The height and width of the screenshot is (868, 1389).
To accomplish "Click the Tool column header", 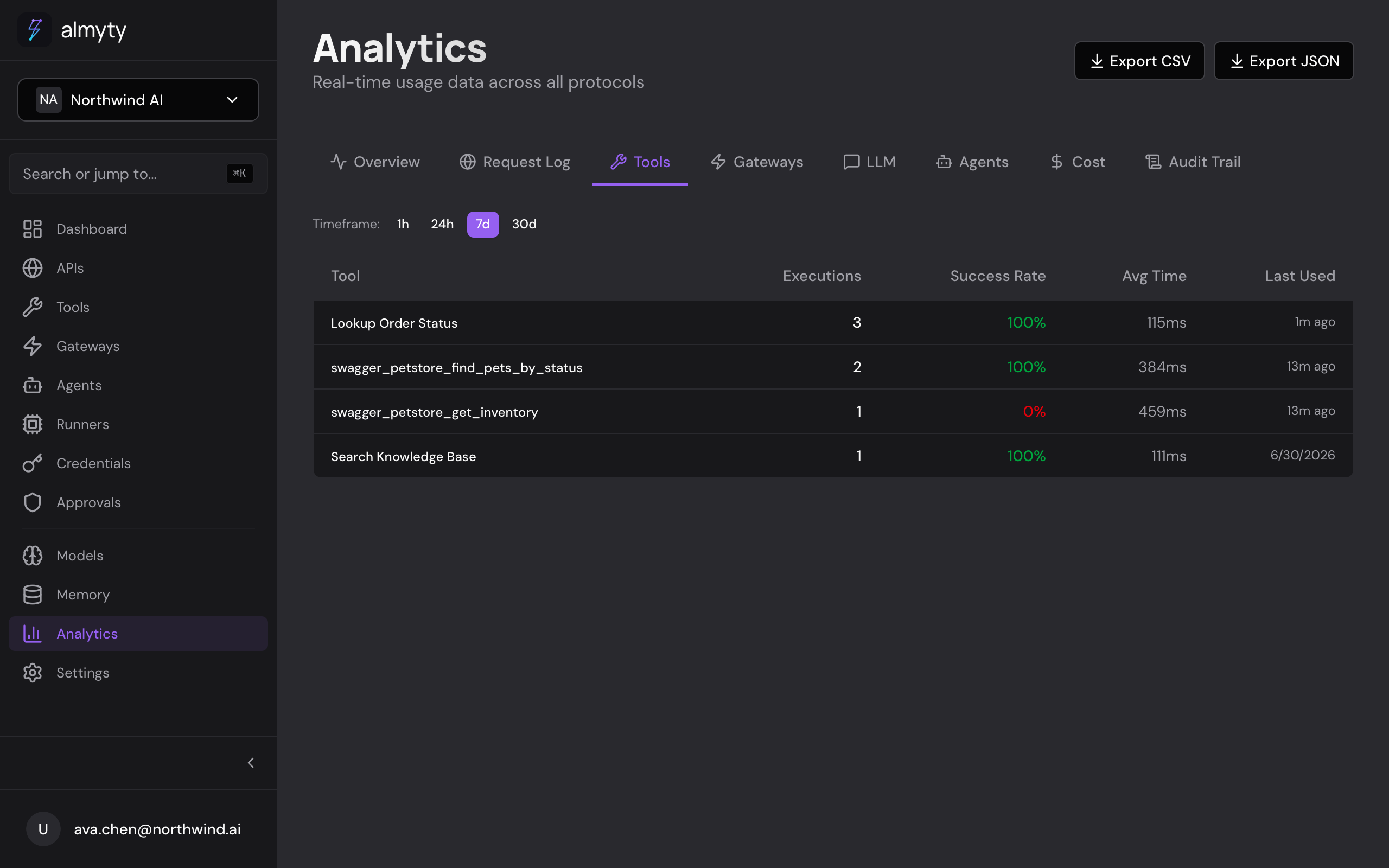I will (x=346, y=276).
